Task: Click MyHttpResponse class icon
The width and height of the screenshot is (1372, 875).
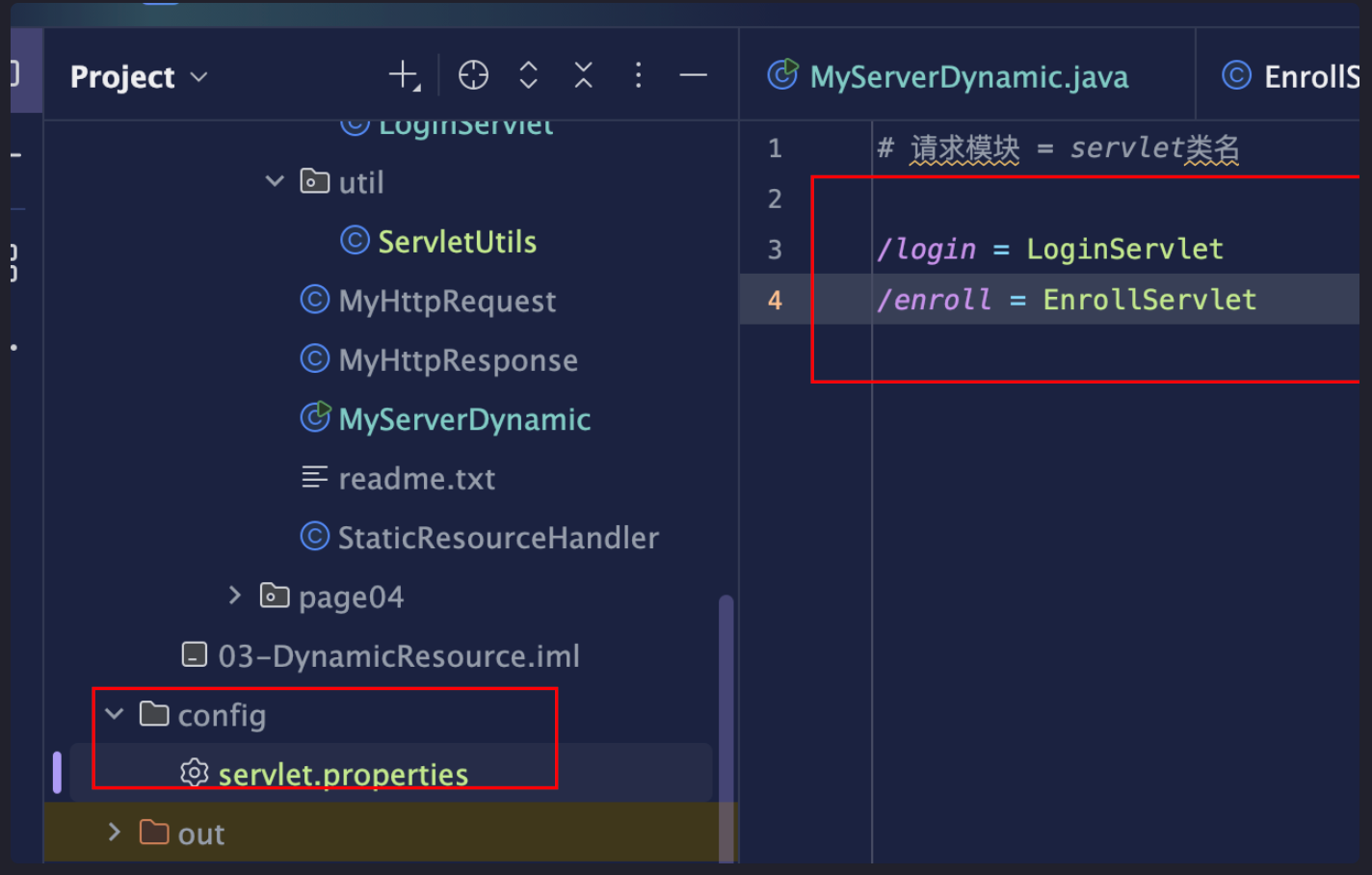Action: pos(314,358)
